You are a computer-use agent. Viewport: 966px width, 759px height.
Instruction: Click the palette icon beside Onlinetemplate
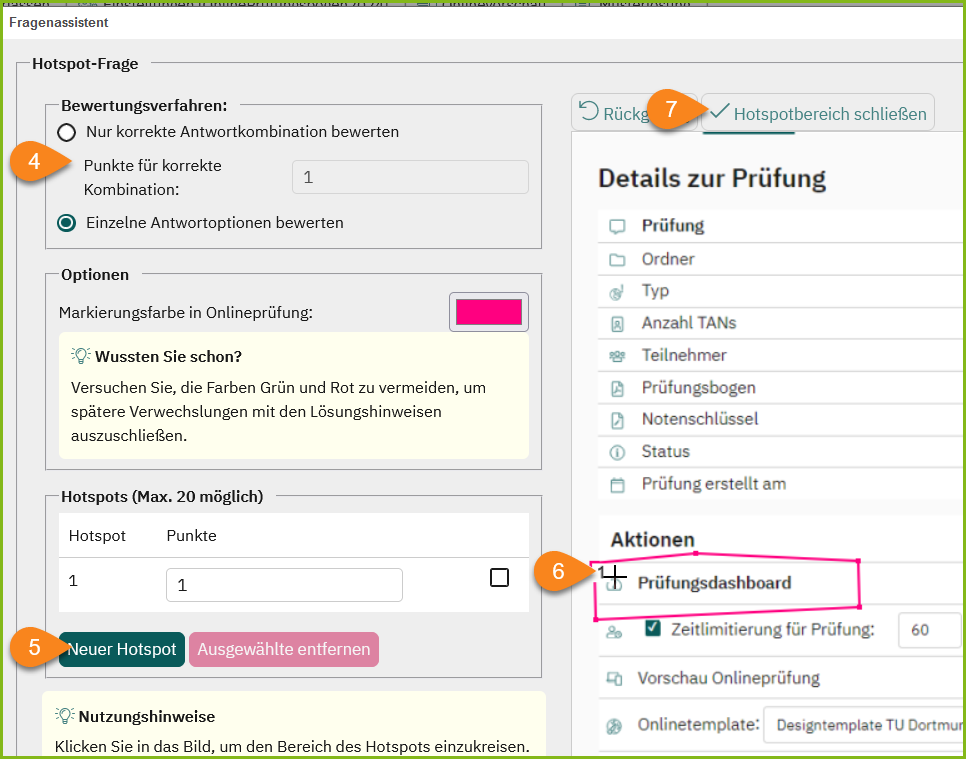[x=614, y=726]
